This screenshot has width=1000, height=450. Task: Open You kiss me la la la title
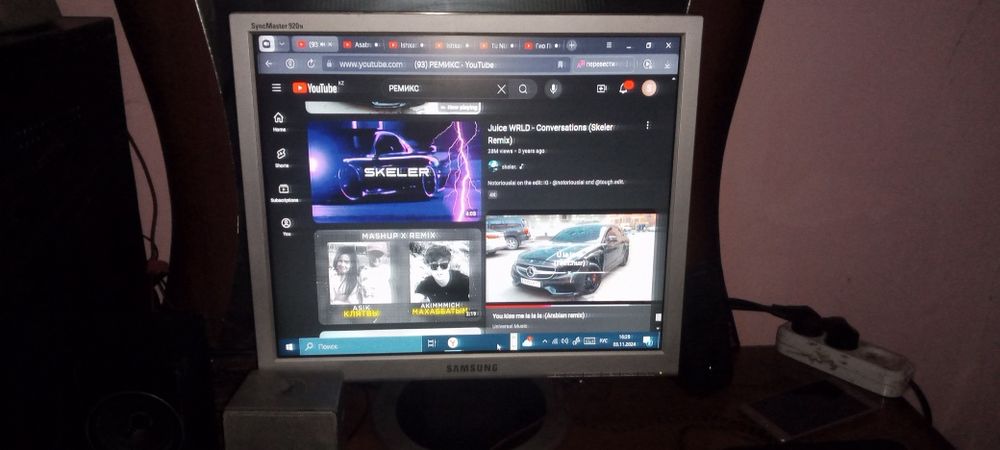click(x=539, y=315)
